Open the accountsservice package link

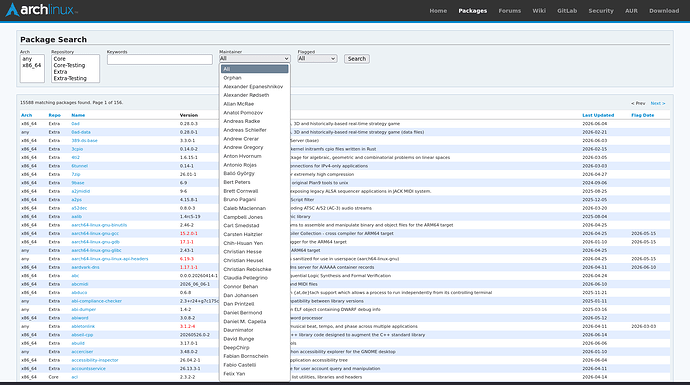[88, 369]
